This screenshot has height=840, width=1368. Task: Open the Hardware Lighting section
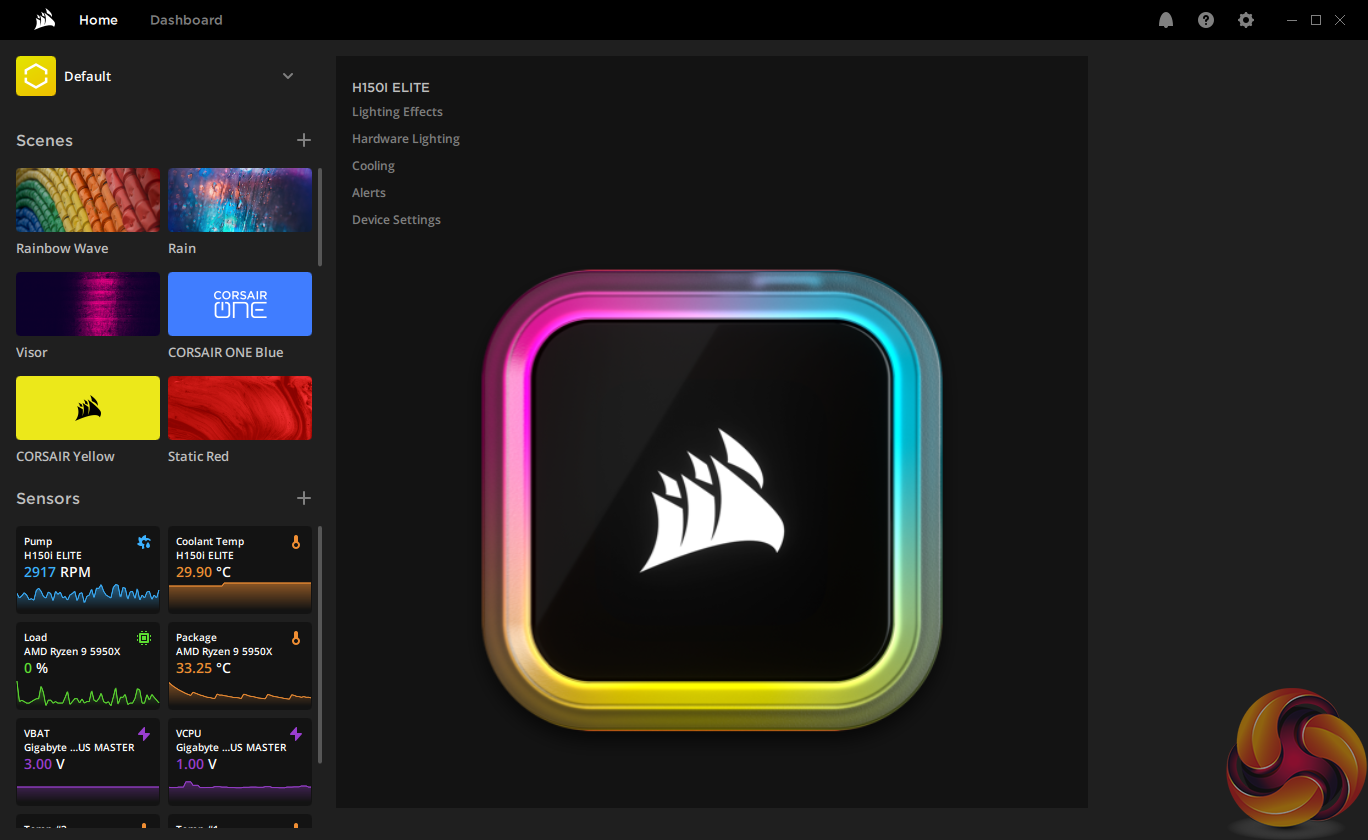click(406, 139)
